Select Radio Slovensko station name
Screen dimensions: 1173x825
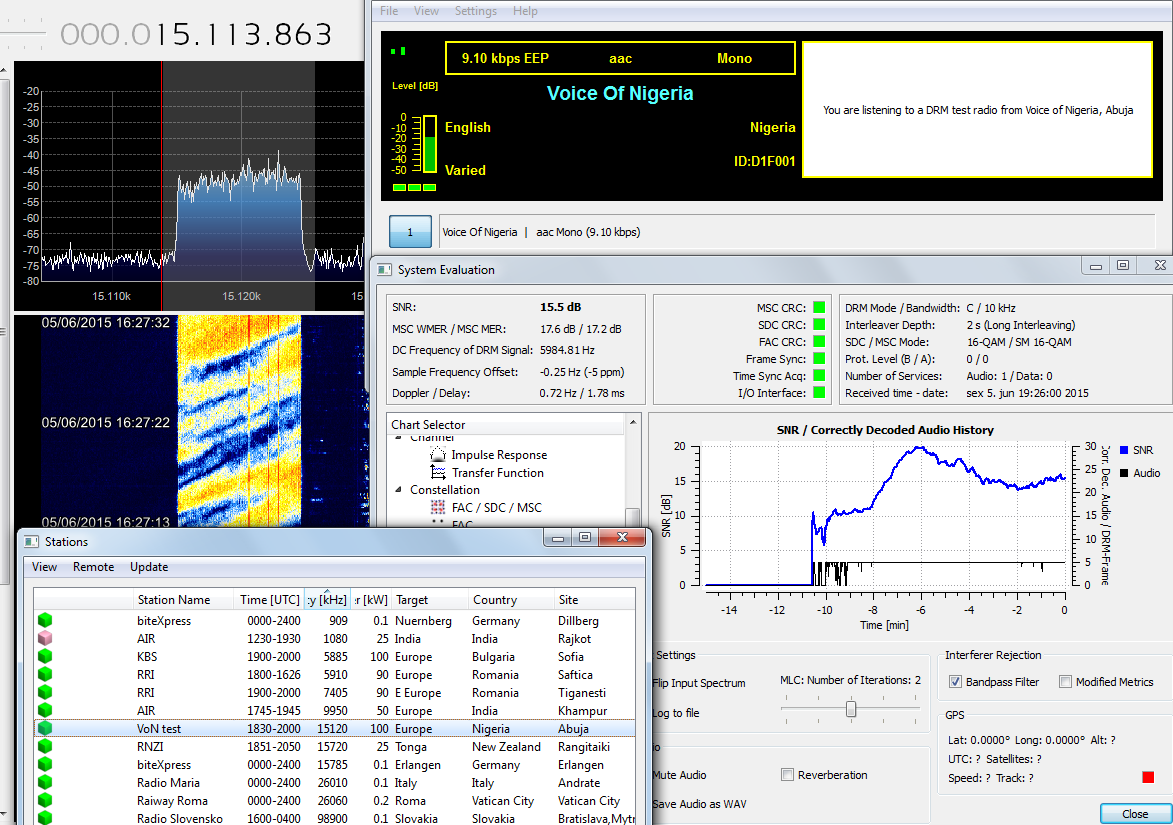(x=180, y=818)
